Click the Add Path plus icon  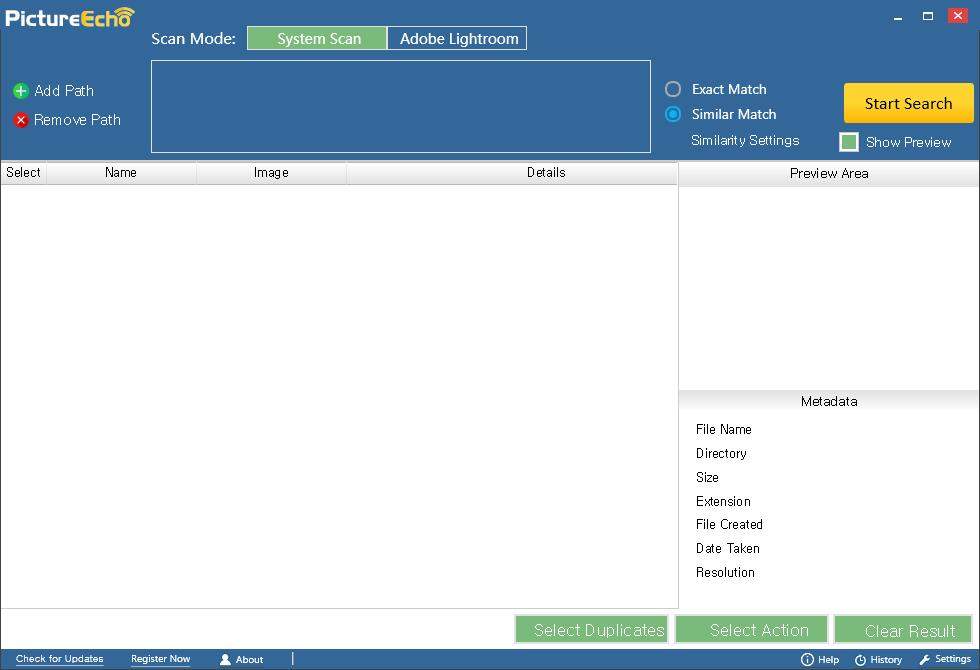coord(20,90)
